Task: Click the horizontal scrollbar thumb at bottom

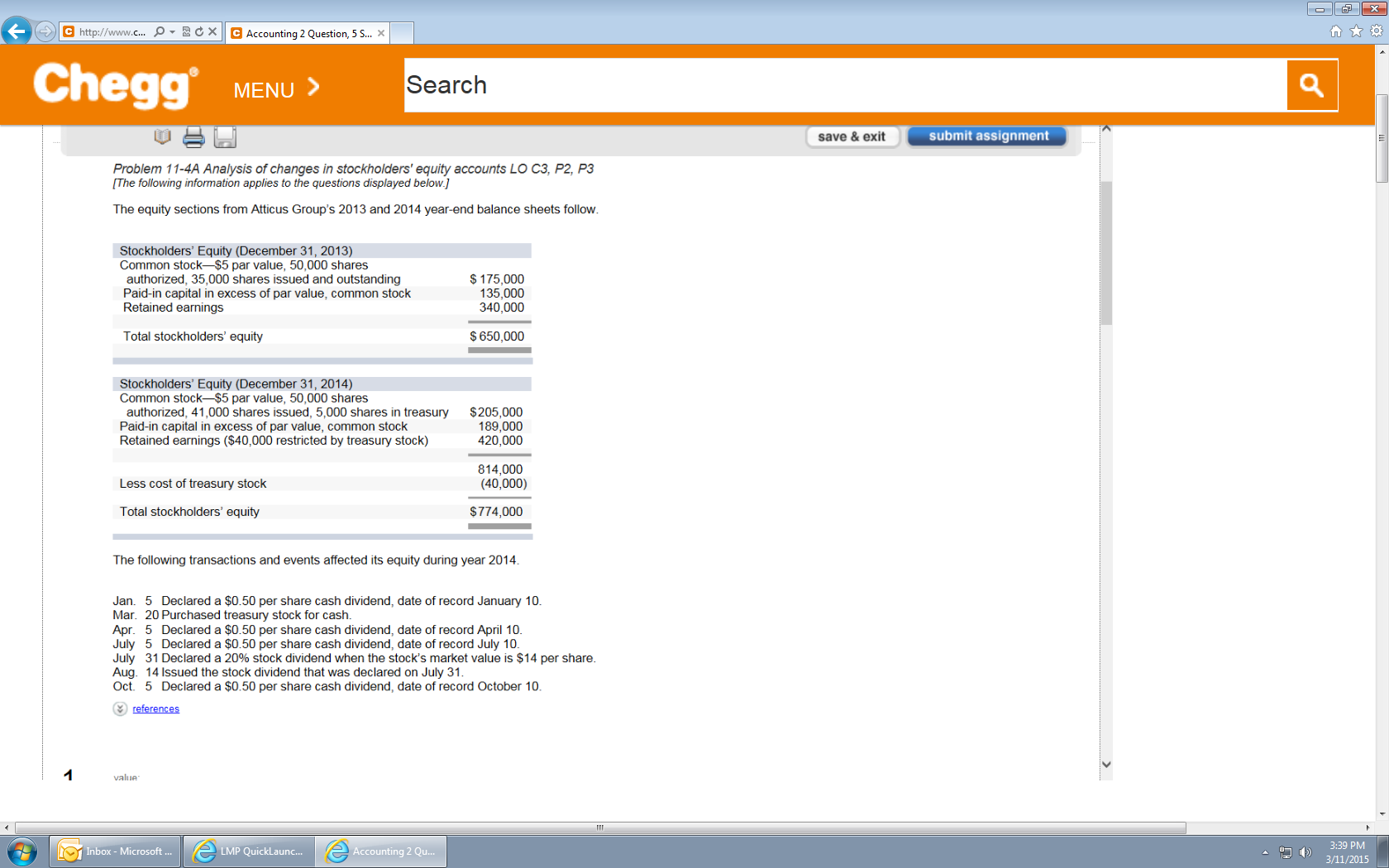Action: (600, 827)
